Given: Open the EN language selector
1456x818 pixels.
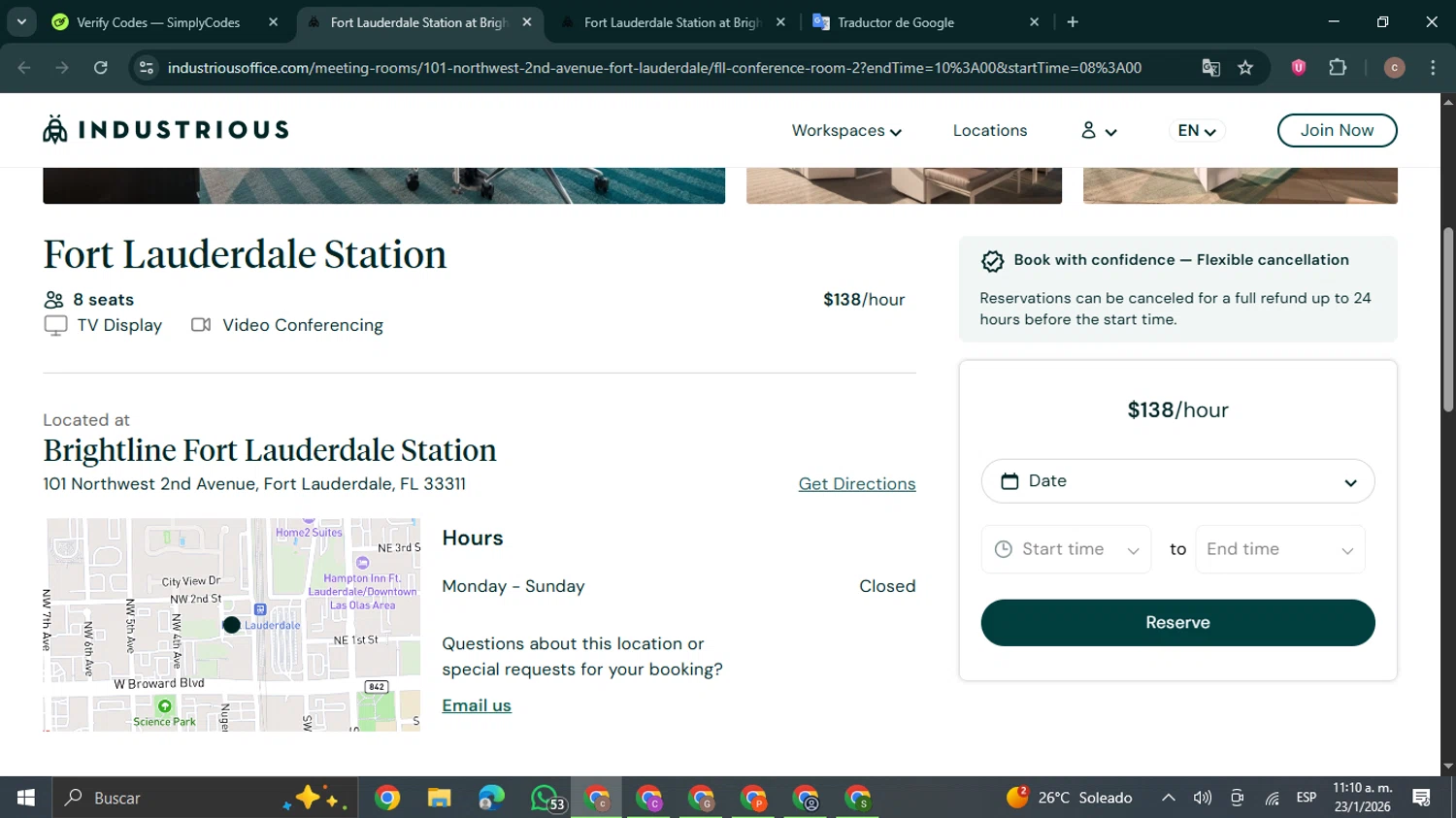Looking at the screenshot, I should point(1197,130).
